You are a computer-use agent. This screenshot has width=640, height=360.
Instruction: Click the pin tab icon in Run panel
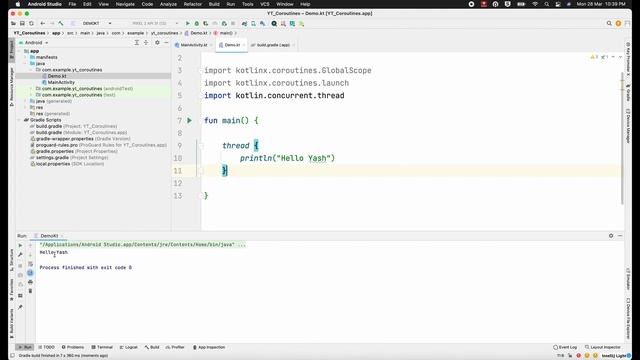(x=20, y=307)
